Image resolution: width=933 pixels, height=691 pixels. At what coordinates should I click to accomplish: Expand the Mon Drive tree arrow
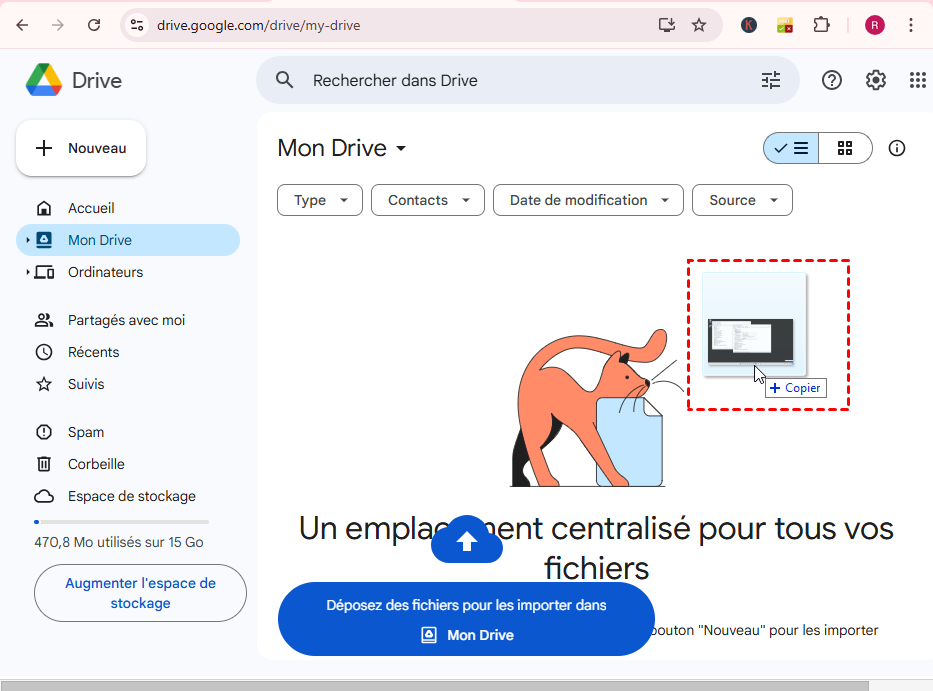point(27,240)
